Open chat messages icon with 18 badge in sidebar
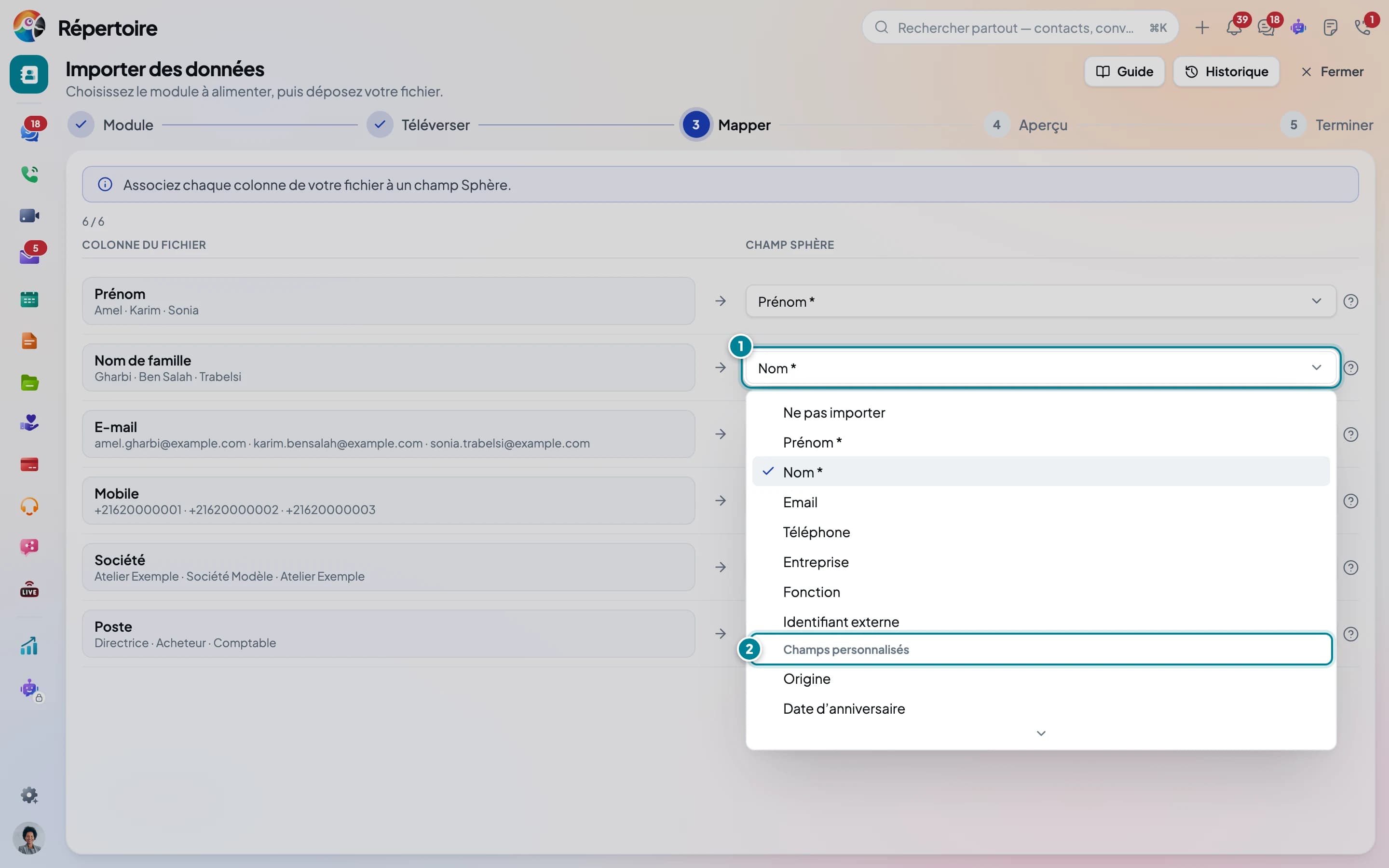The image size is (1389, 868). click(x=29, y=132)
